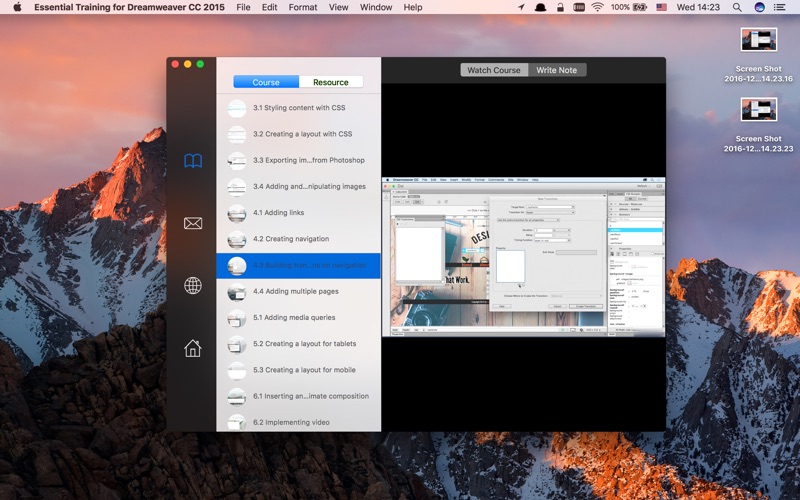800x500 pixels.
Task: Open lesson 6.1 Inserting animate composition
Action: (x=299, y=396)
